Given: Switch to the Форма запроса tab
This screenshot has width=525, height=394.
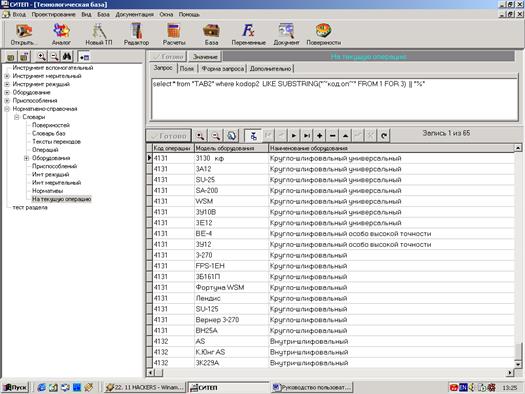Looking at the screenshot, I should pyautogui.click(x=222, y=68).
